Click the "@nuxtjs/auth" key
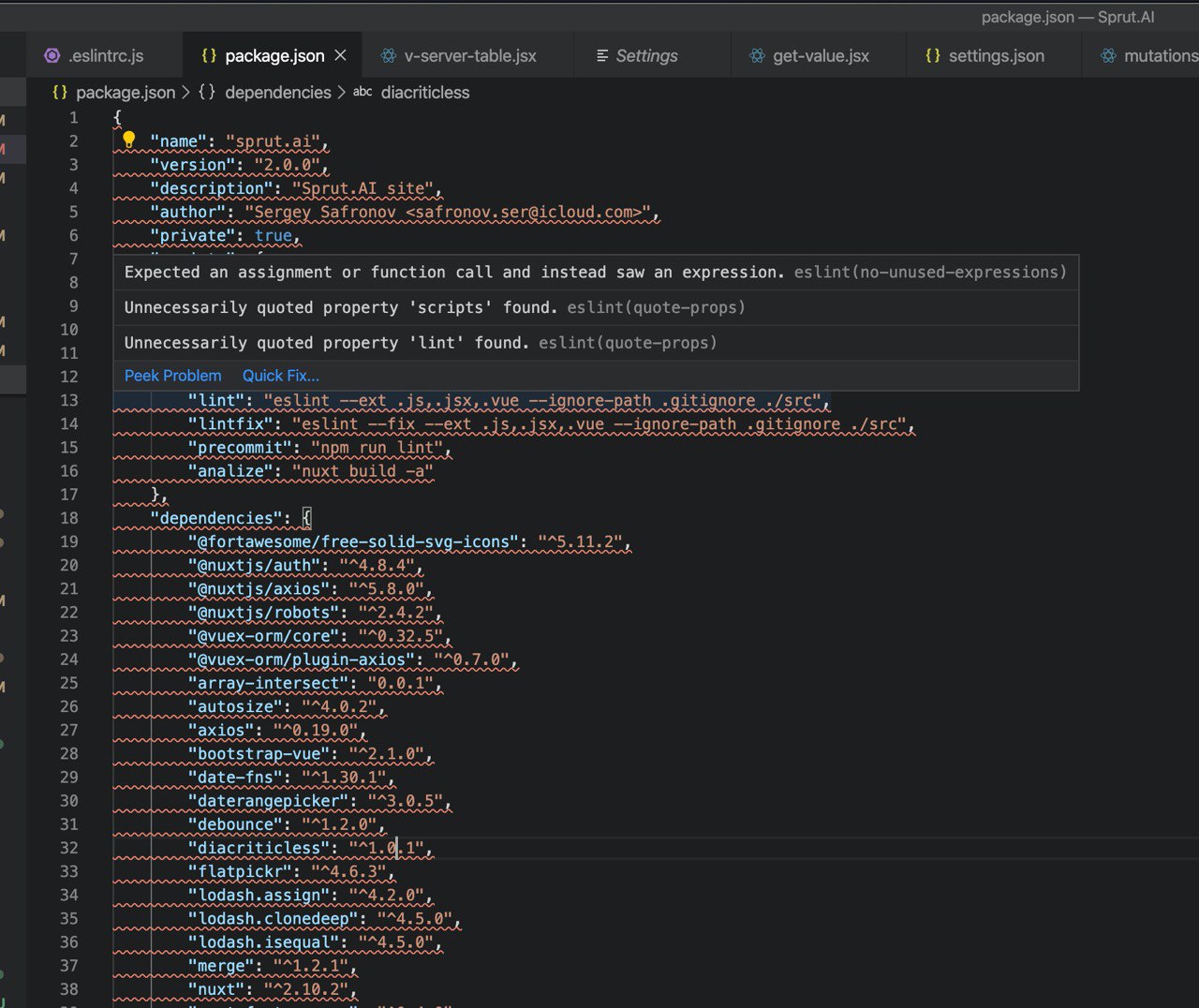 [254, 566]
